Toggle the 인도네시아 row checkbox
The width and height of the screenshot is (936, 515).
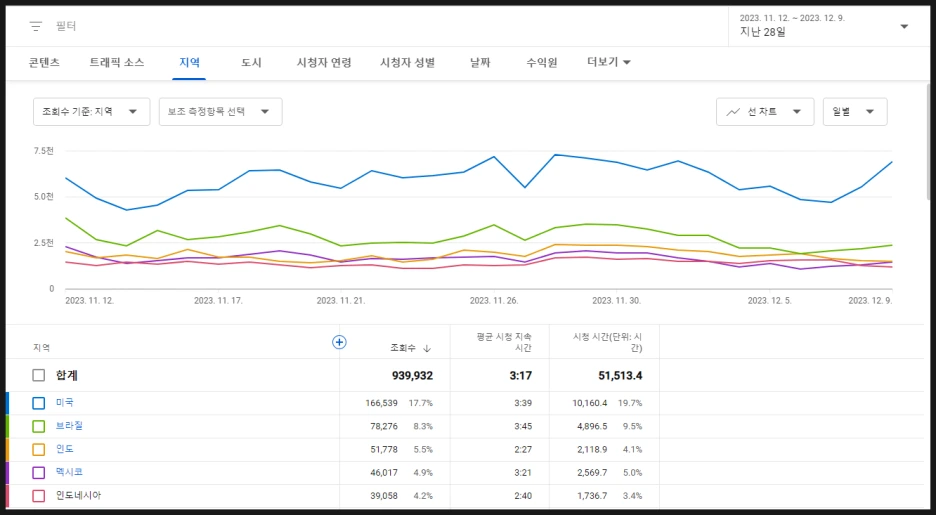click(x=39, y=495)
